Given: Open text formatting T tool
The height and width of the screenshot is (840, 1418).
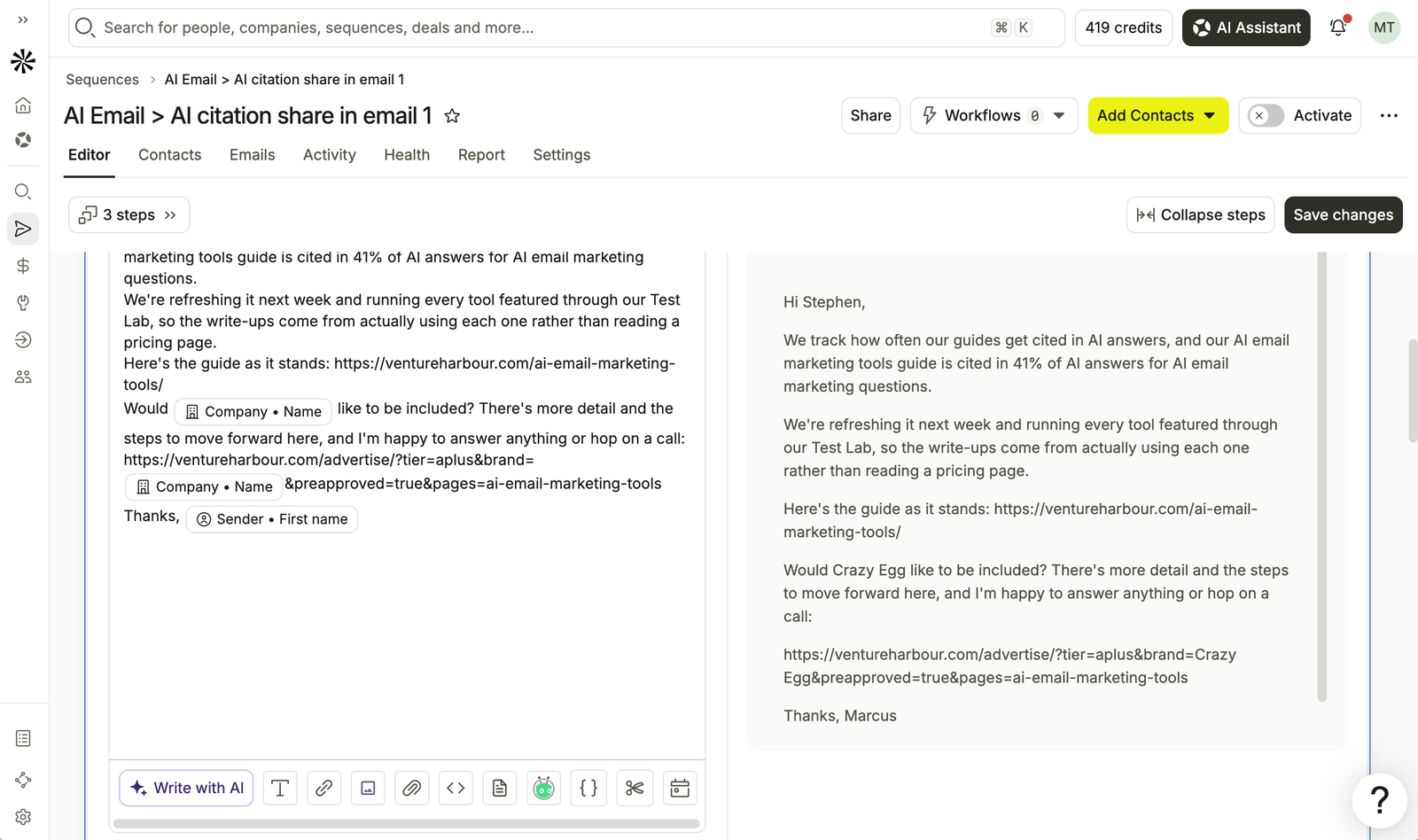Looking at the screenshot, I should pyautogui.click(x=280, y=788).
